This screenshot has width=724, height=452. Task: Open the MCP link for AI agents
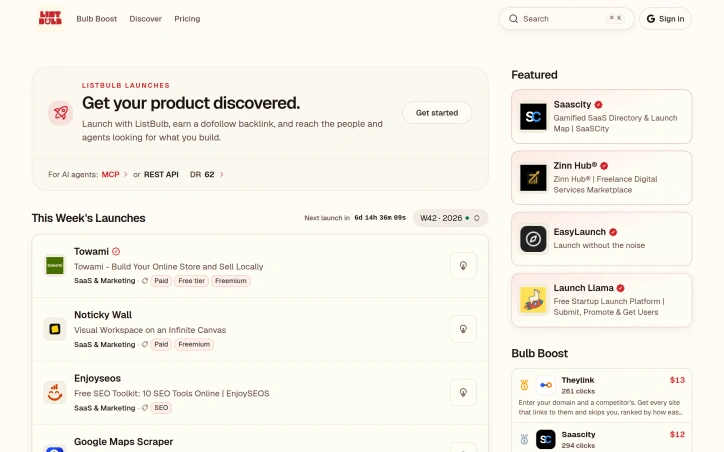point(110,175)
